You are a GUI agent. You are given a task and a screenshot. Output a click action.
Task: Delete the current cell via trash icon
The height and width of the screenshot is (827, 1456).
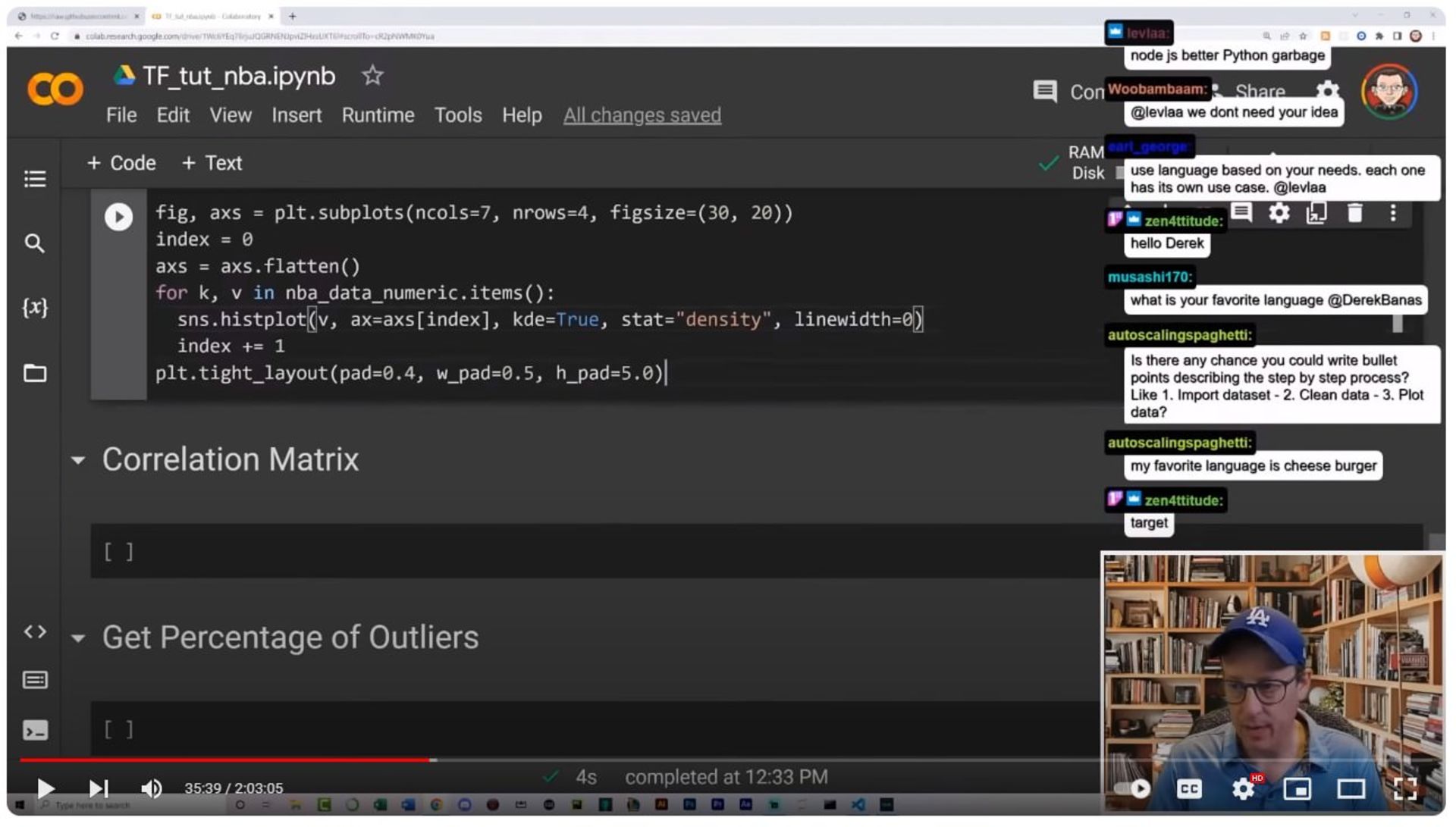click(x=1355, y=213)
